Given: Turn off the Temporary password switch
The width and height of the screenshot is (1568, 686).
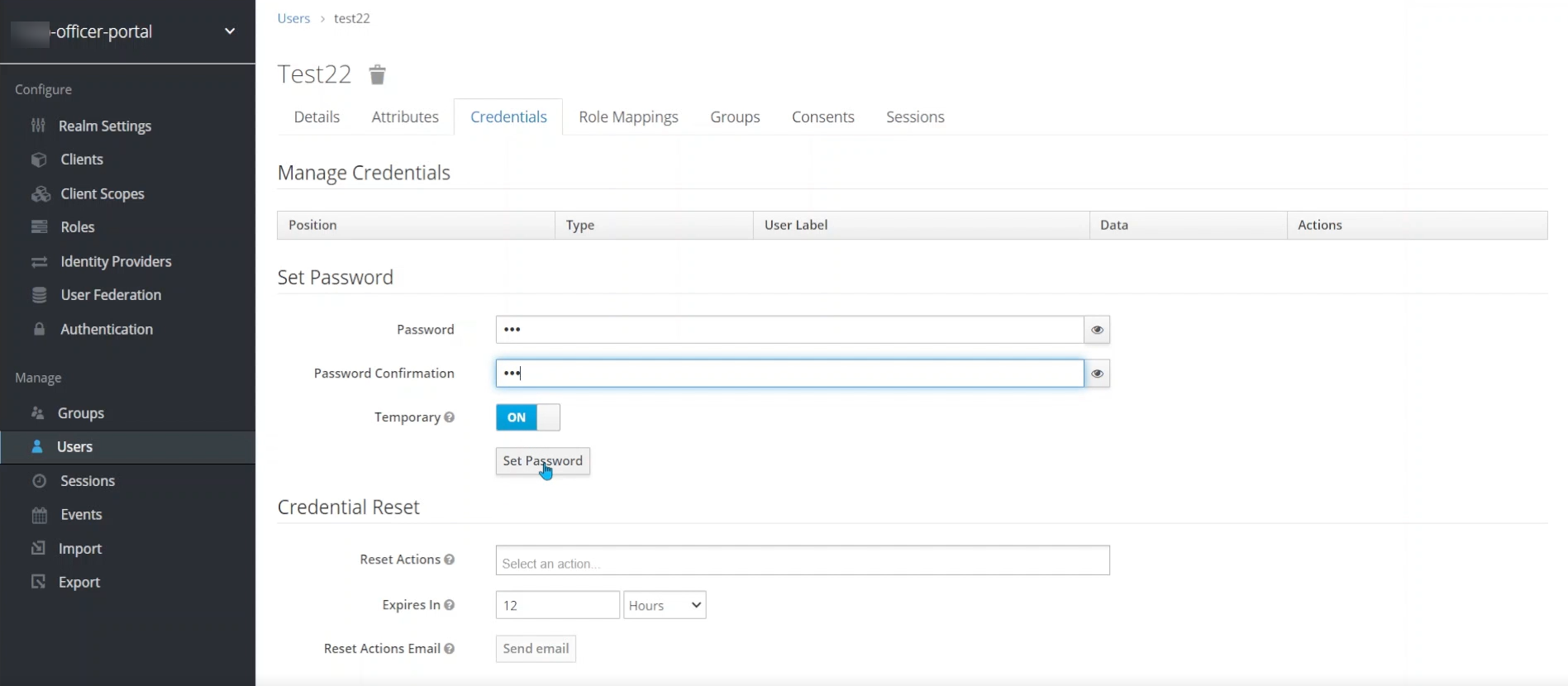Looking at the screenshot, I should [528, 417].
